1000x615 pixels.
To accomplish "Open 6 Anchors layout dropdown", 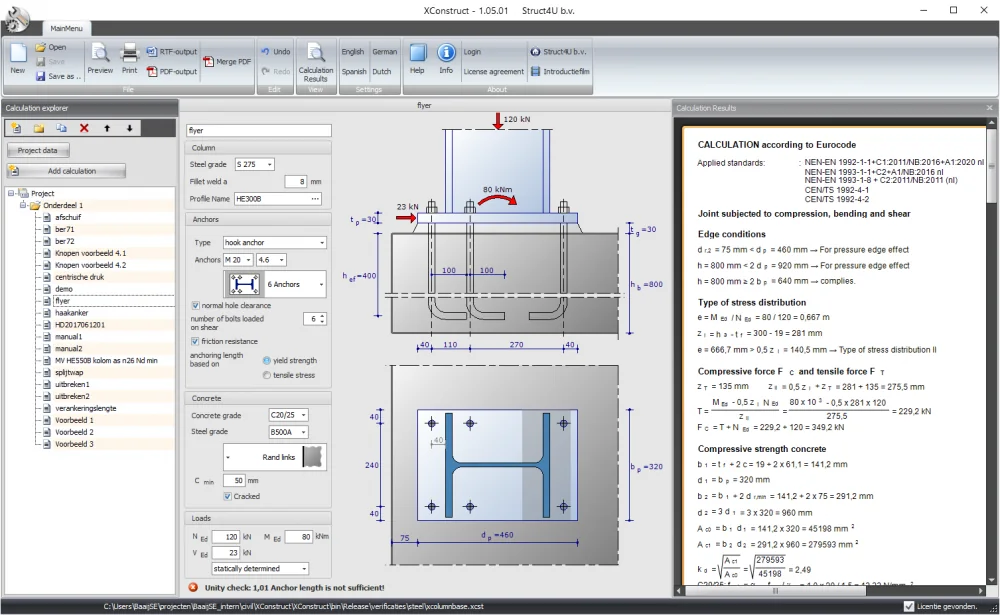I will click(x=321, y=285).
